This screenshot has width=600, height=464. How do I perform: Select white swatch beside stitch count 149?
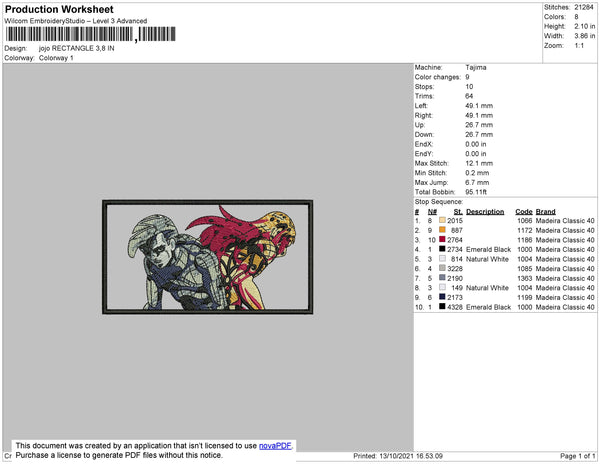[x=442, y=288]
